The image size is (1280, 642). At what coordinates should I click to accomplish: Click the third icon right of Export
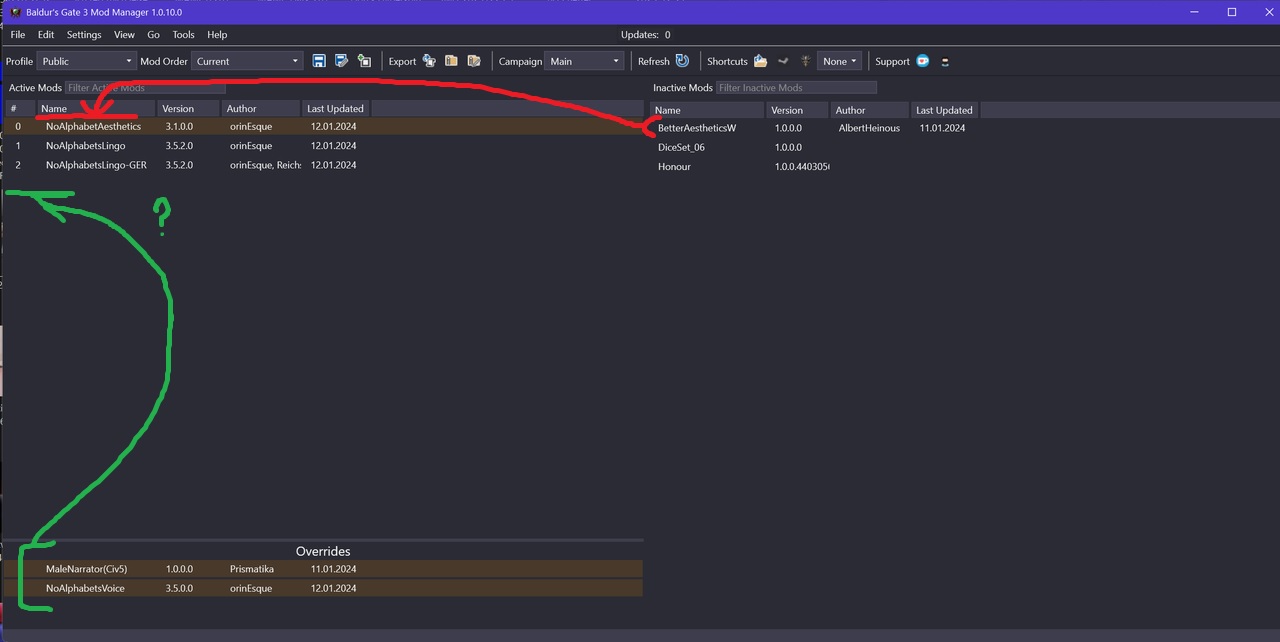474,61
